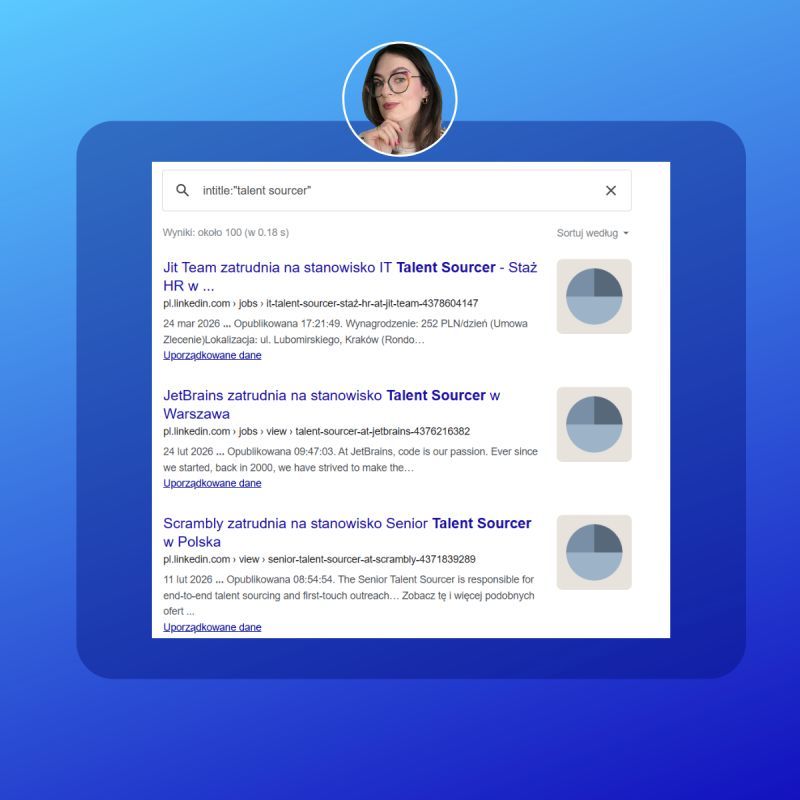Open the 'Sortuj według' dropdown
Image resolution: width=800 pixels, height=800 pixels.
pos(592,233)
